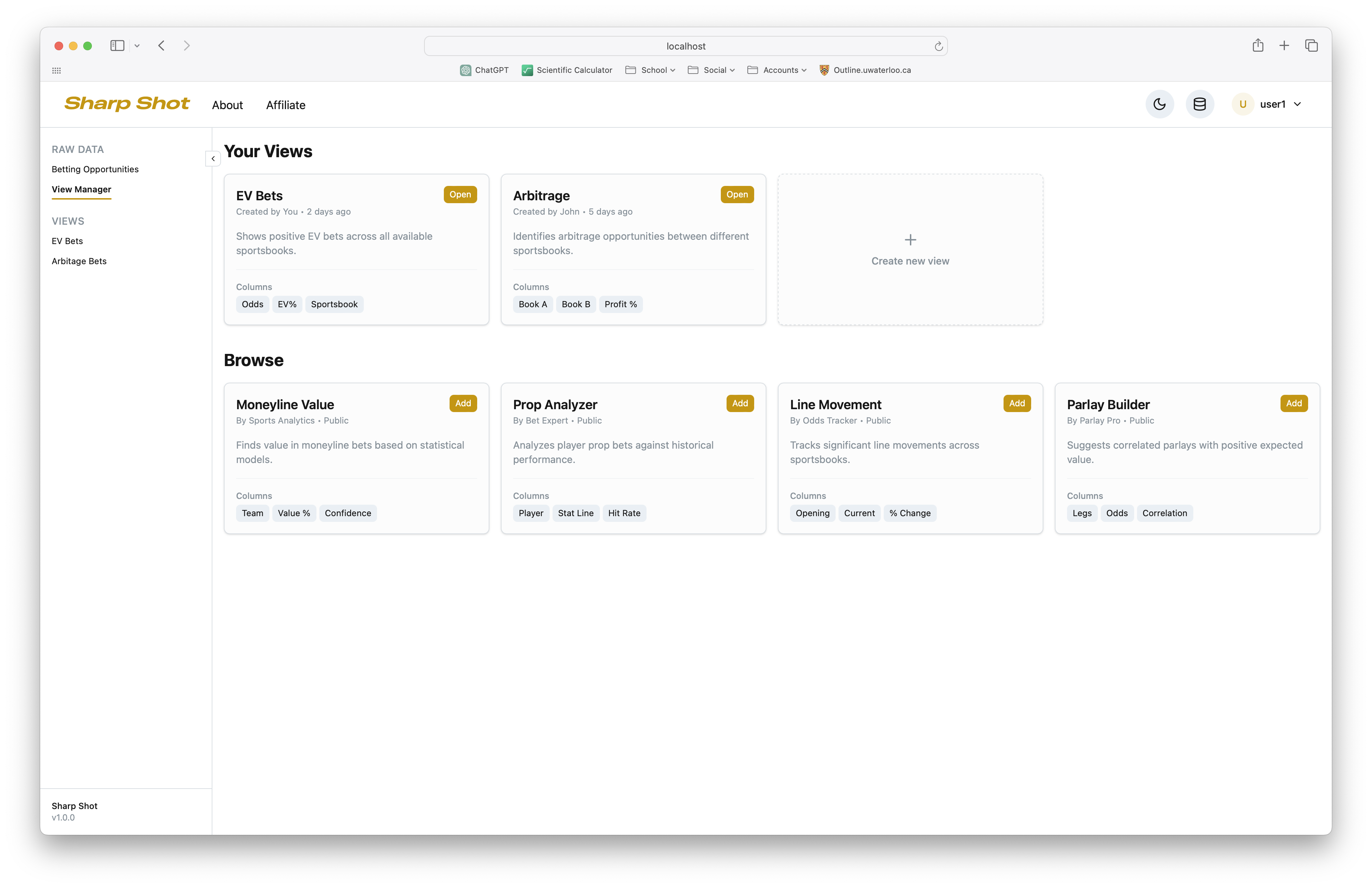Expand the Accounts bookmarks folder

pyautogui.click(x=777, y=70)
